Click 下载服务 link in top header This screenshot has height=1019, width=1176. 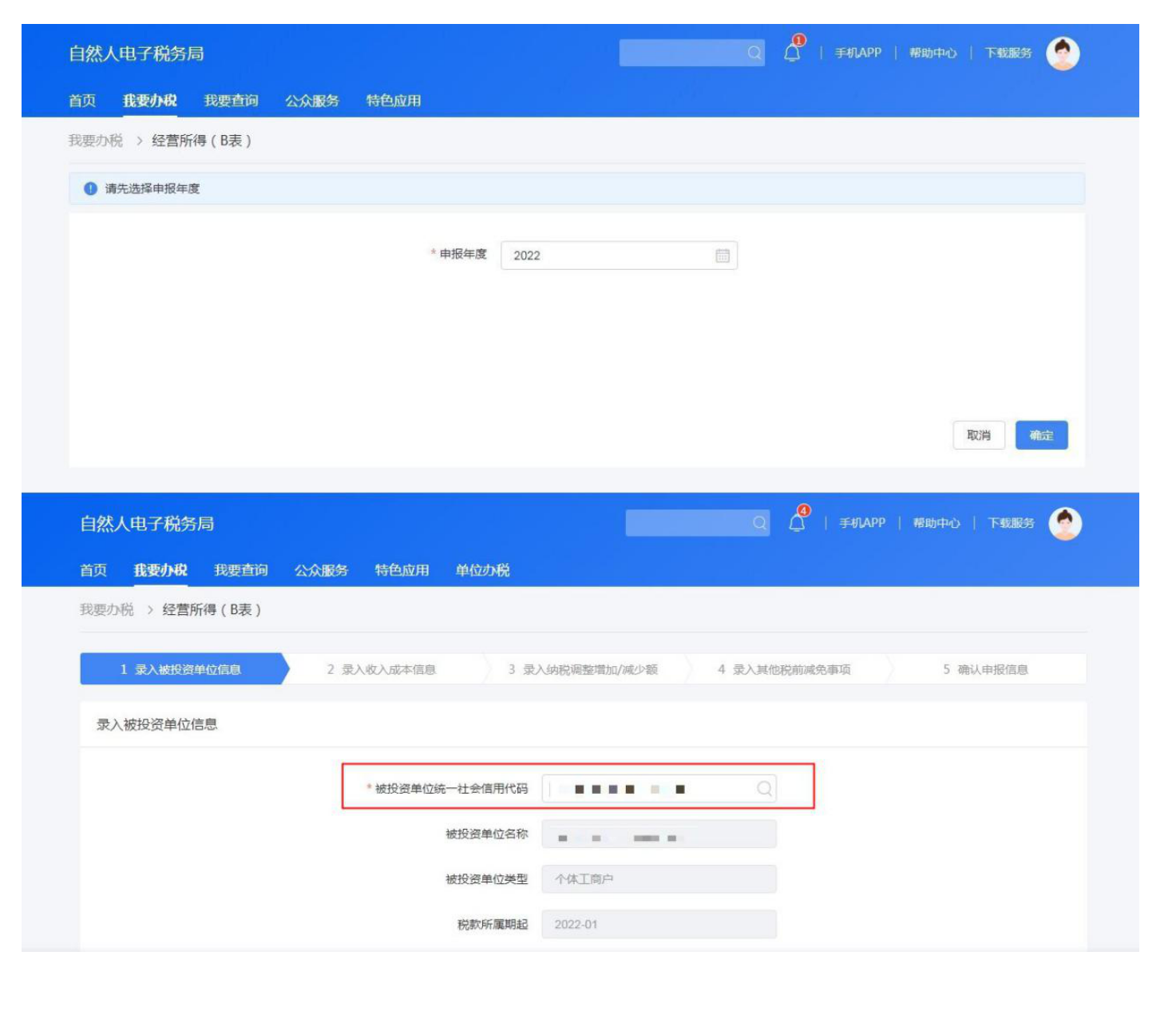click(x=1008, y=53)
